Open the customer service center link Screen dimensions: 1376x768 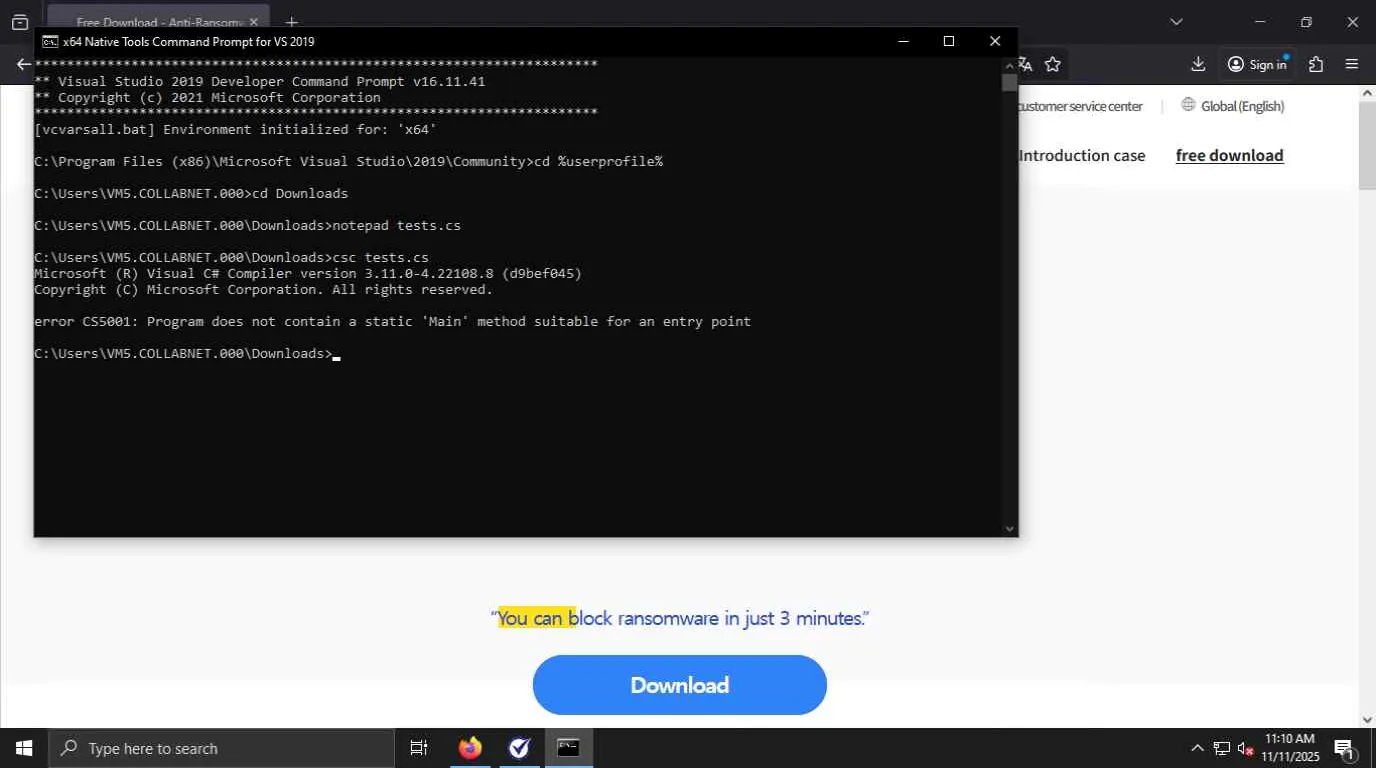(1080, 106)
